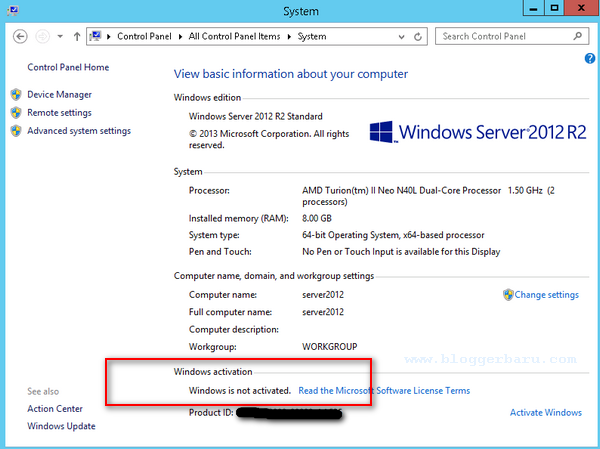Open Action Center link
Image resolution: width=600 pixels, height=449 pixels.
(55, 409)
